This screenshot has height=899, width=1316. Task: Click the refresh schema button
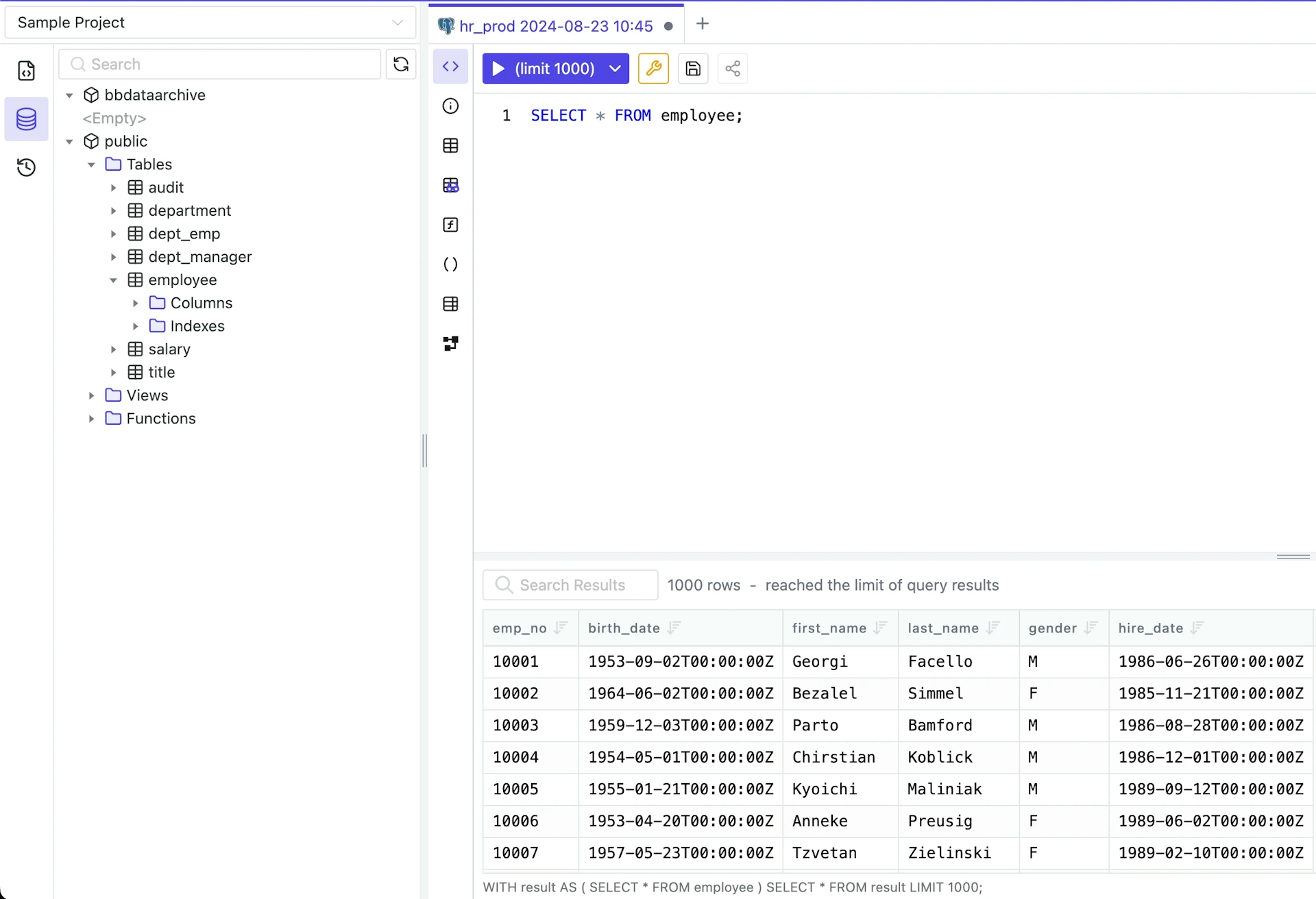(401, 64)
